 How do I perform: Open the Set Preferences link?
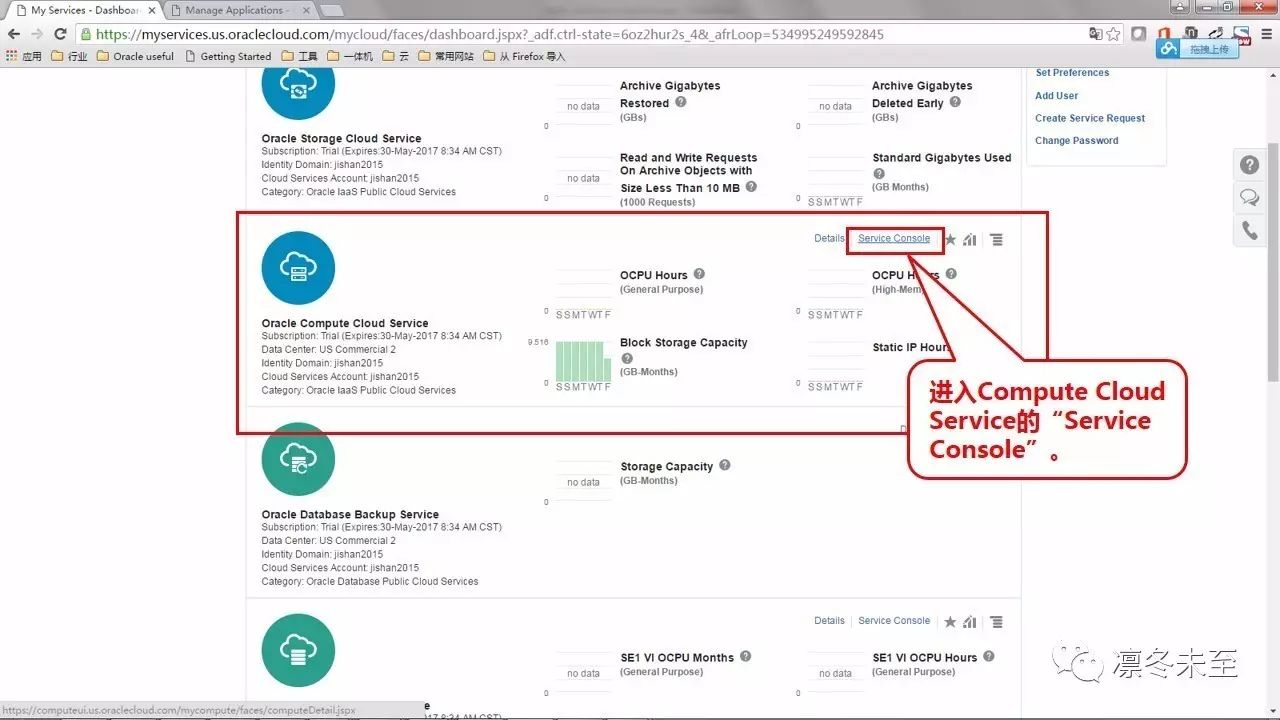pyautogui.click(x=1072, y=73)
